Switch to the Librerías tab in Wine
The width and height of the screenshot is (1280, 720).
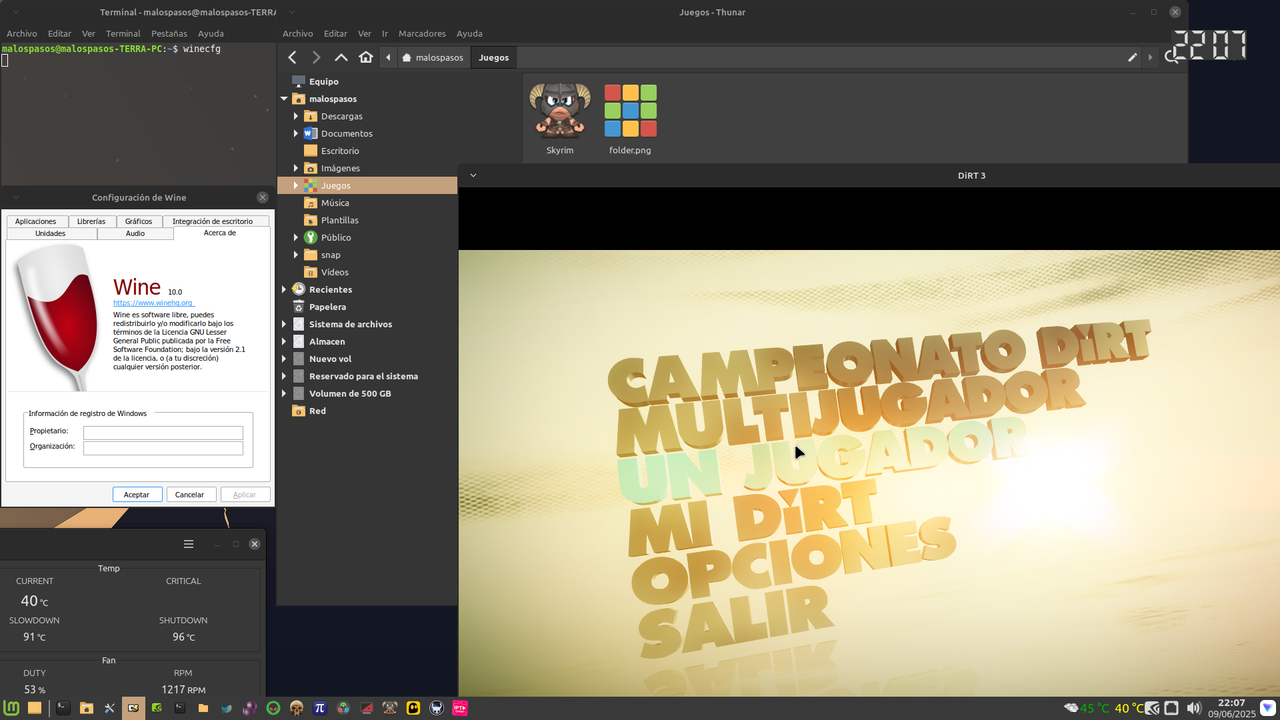[x=91, y=221]
